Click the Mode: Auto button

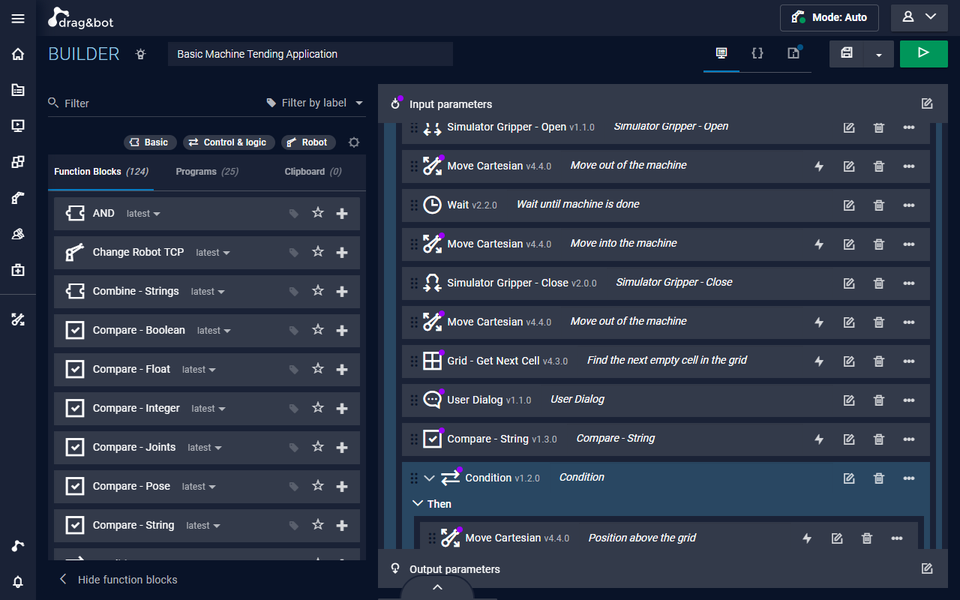(x=829, y=17)
